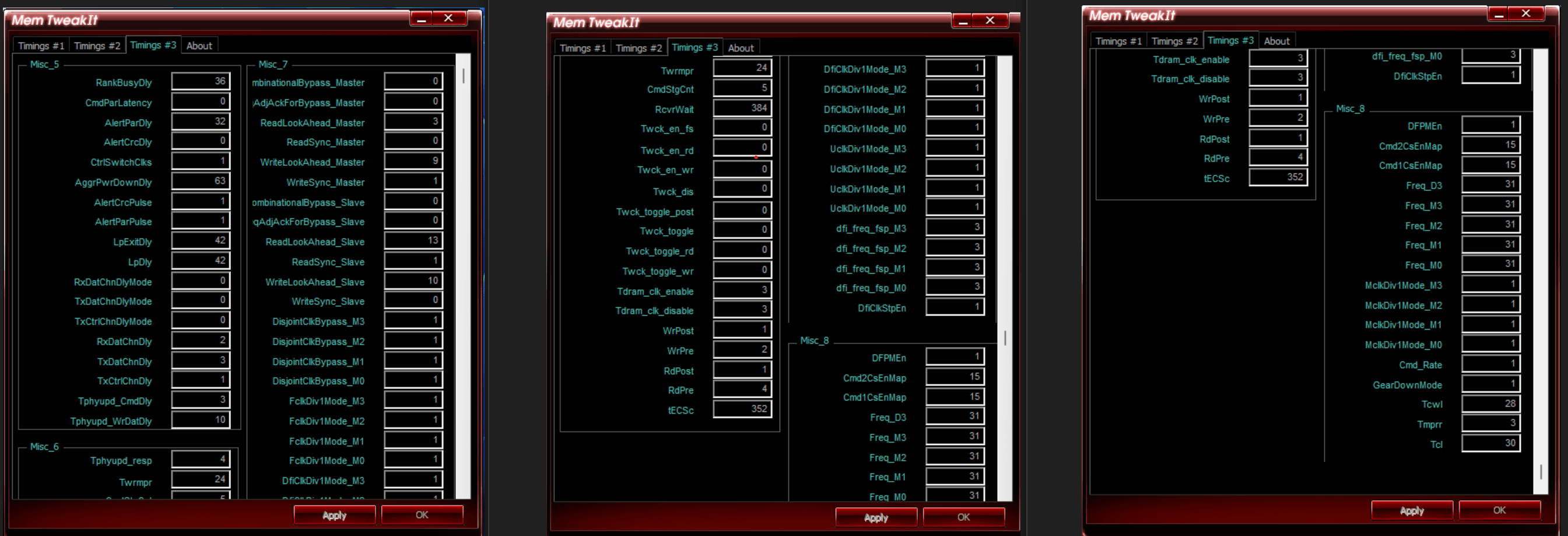Switch to Timings #1 in middle Mem TweakIt window
This screenshot has height=536, width=1568.
(x=583, y=48)
